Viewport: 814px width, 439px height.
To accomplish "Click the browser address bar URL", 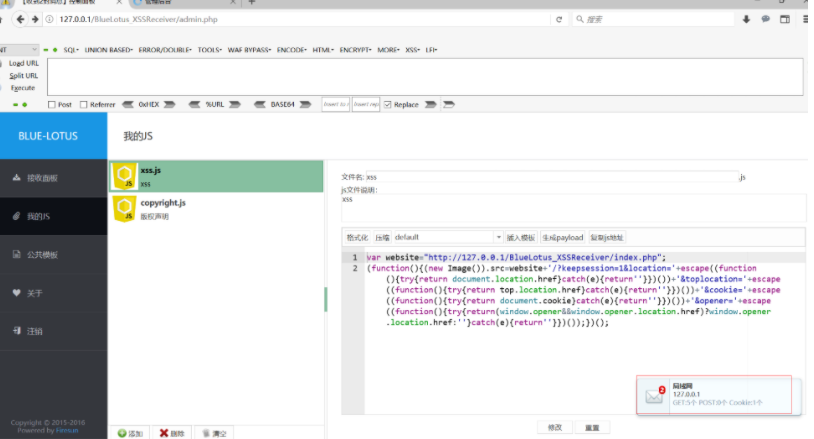I will [138, 19].
